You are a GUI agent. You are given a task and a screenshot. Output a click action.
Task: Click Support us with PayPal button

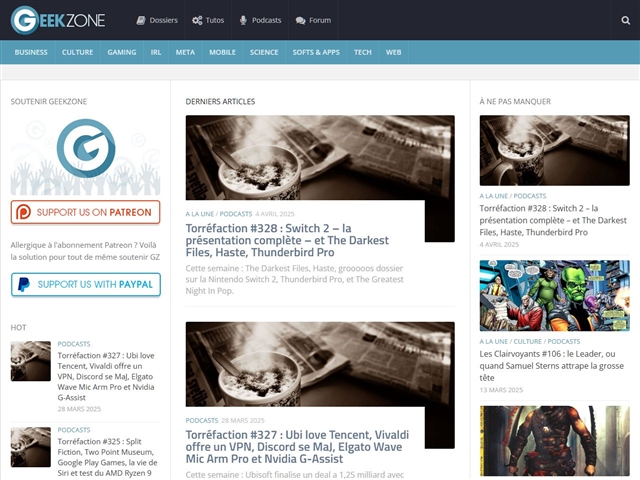(x=86, y=284)
